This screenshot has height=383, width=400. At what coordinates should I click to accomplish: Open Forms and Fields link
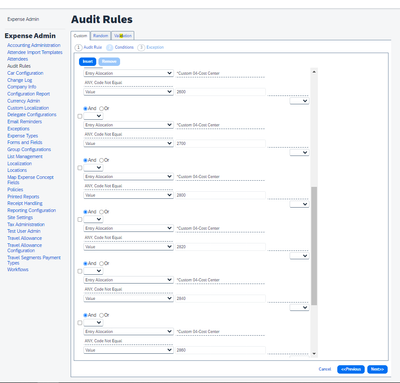click(25, 142)
